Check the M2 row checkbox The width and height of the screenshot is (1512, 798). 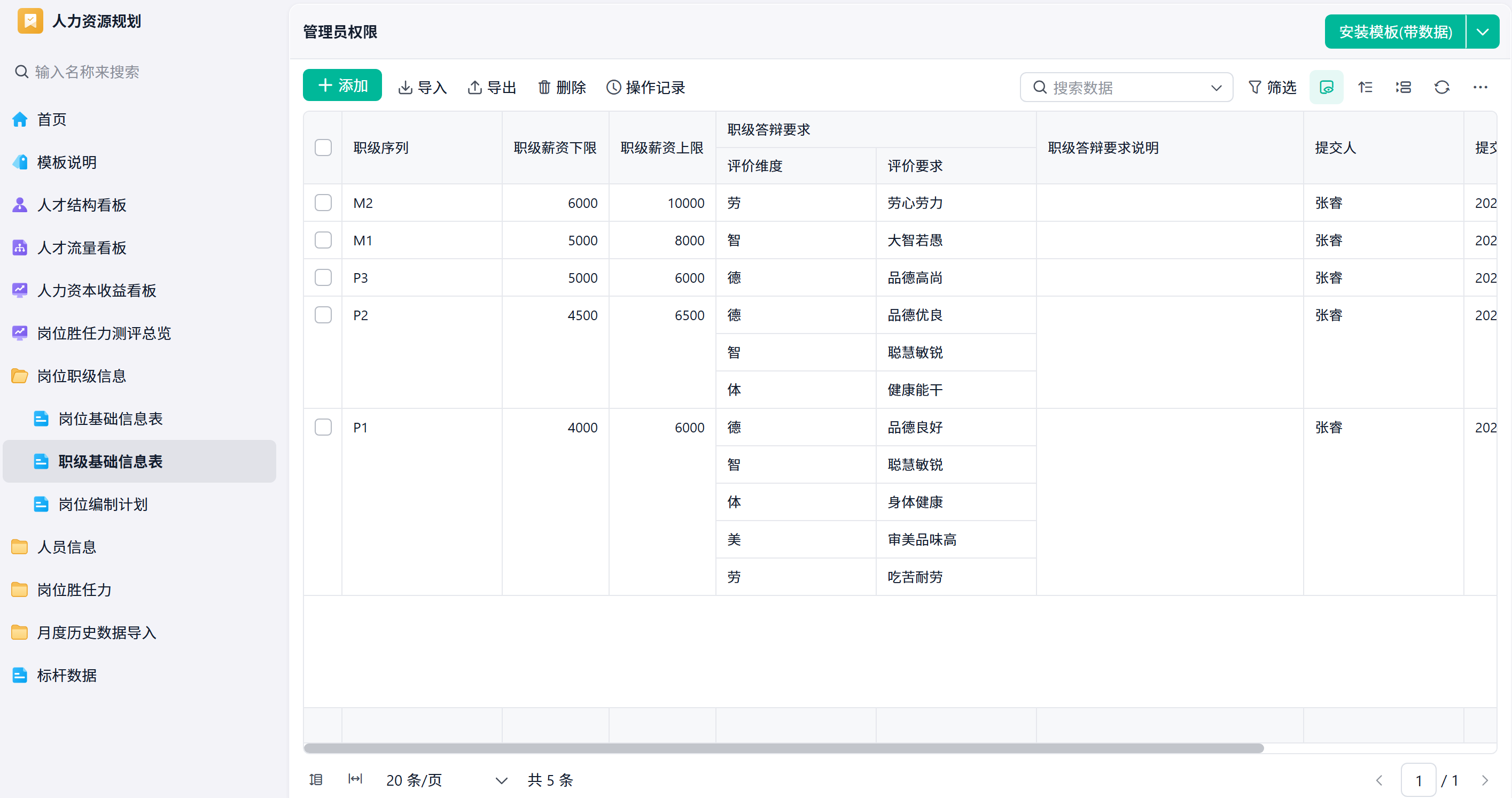coord(323,203)
